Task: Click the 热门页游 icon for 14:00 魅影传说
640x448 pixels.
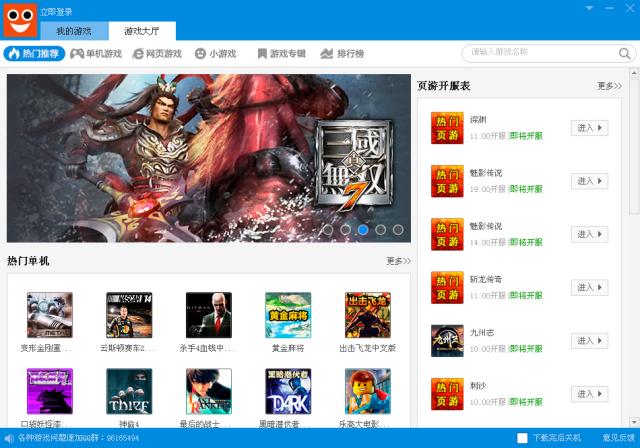Action: point(447,234)
